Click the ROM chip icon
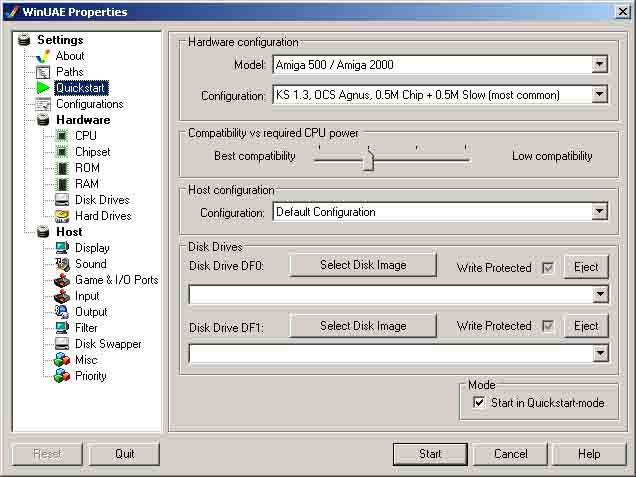The image size is (636, 477). point(62,168)
